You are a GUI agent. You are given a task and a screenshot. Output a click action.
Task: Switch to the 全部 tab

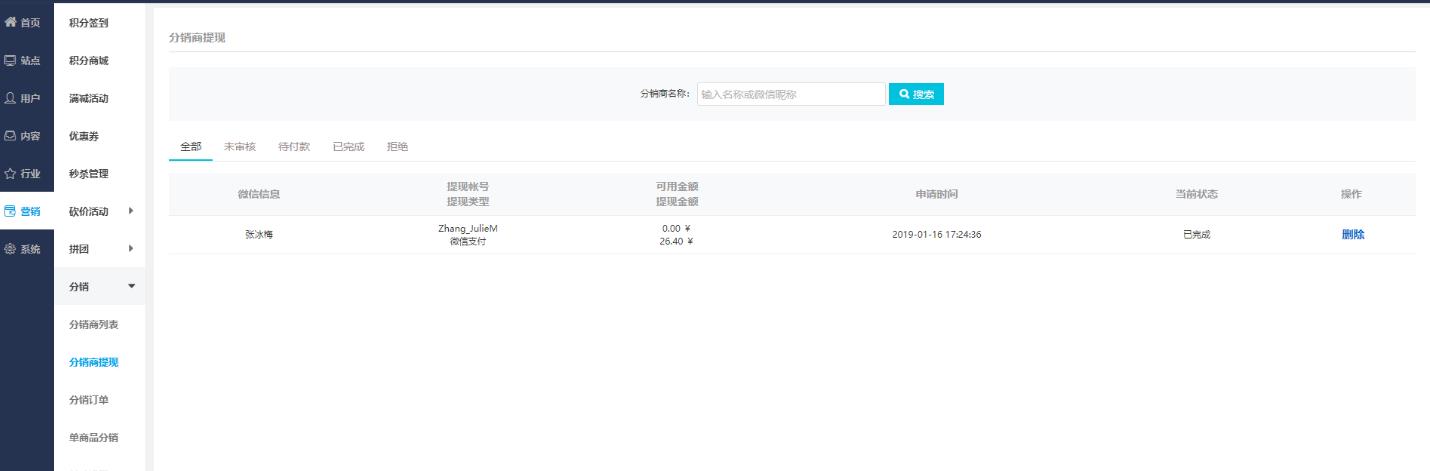[x=190, y=147]
